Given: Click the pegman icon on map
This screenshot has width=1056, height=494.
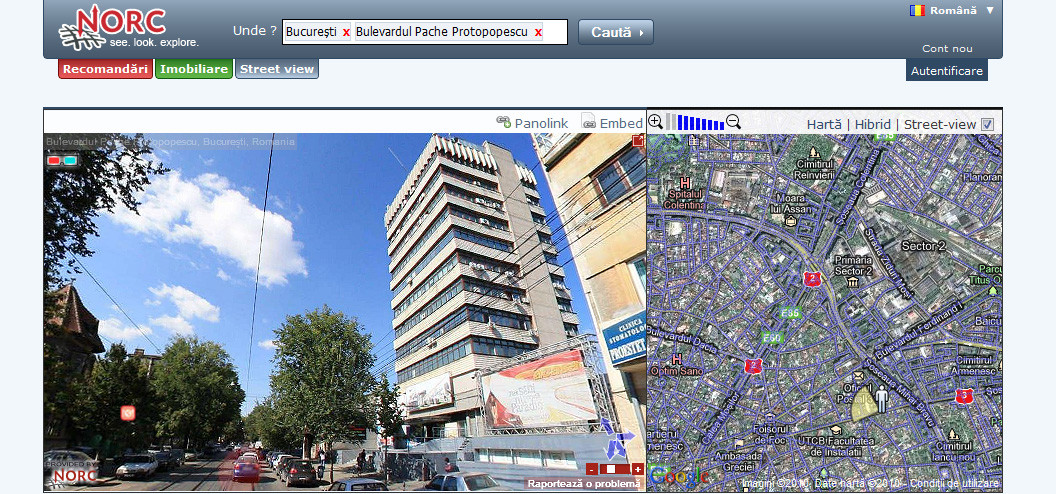Looking at the screenshot, I should (882, 399).
